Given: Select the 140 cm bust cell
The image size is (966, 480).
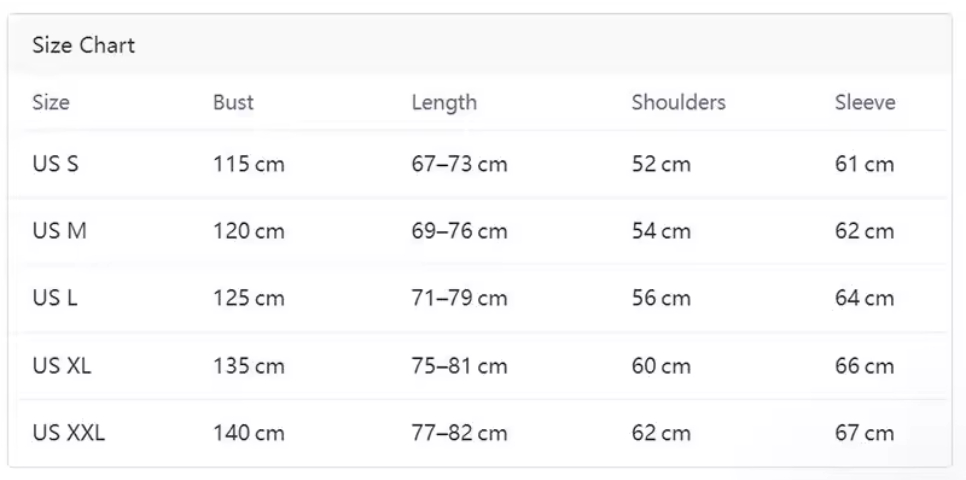Looking at the screenshot, I should tap(248, 433).
